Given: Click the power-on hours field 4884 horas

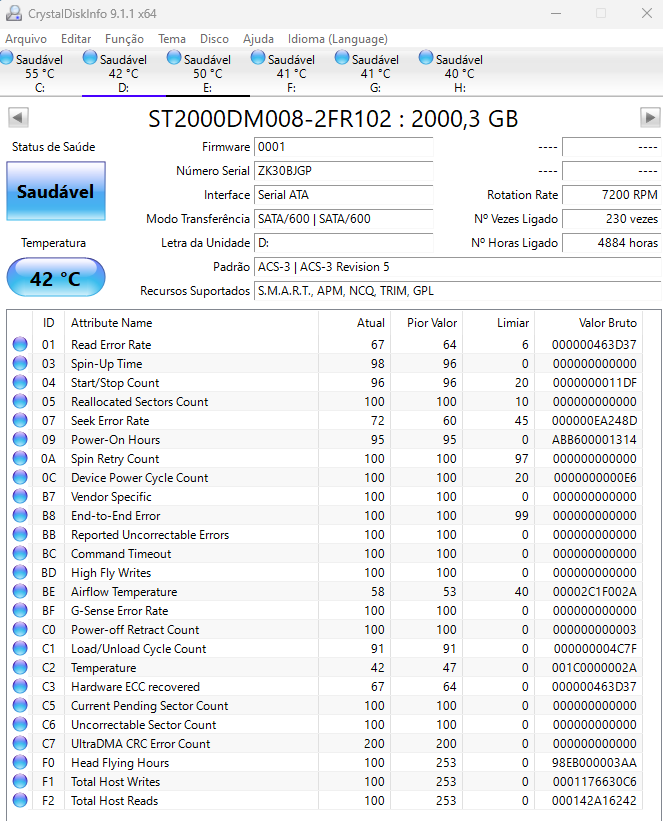Looking at the screenshot, I should click(x=611, y=243).
